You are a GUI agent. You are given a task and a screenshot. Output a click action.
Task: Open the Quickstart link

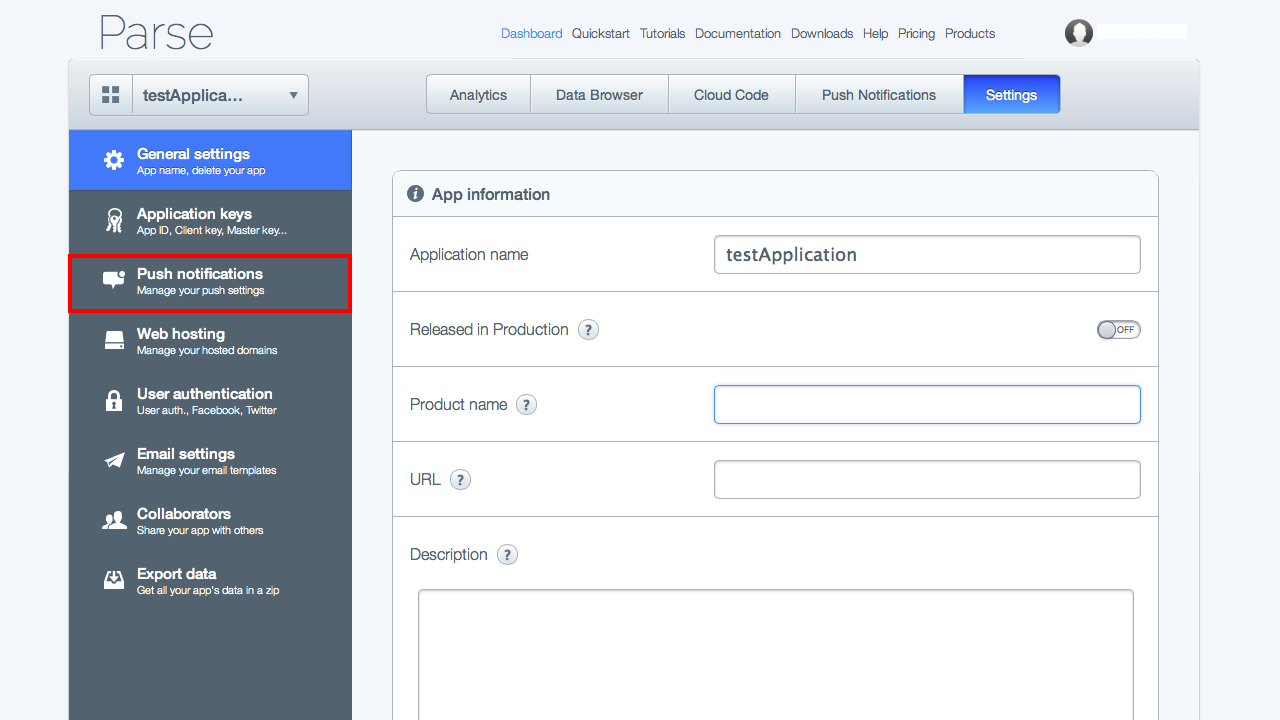click(601, 33)
